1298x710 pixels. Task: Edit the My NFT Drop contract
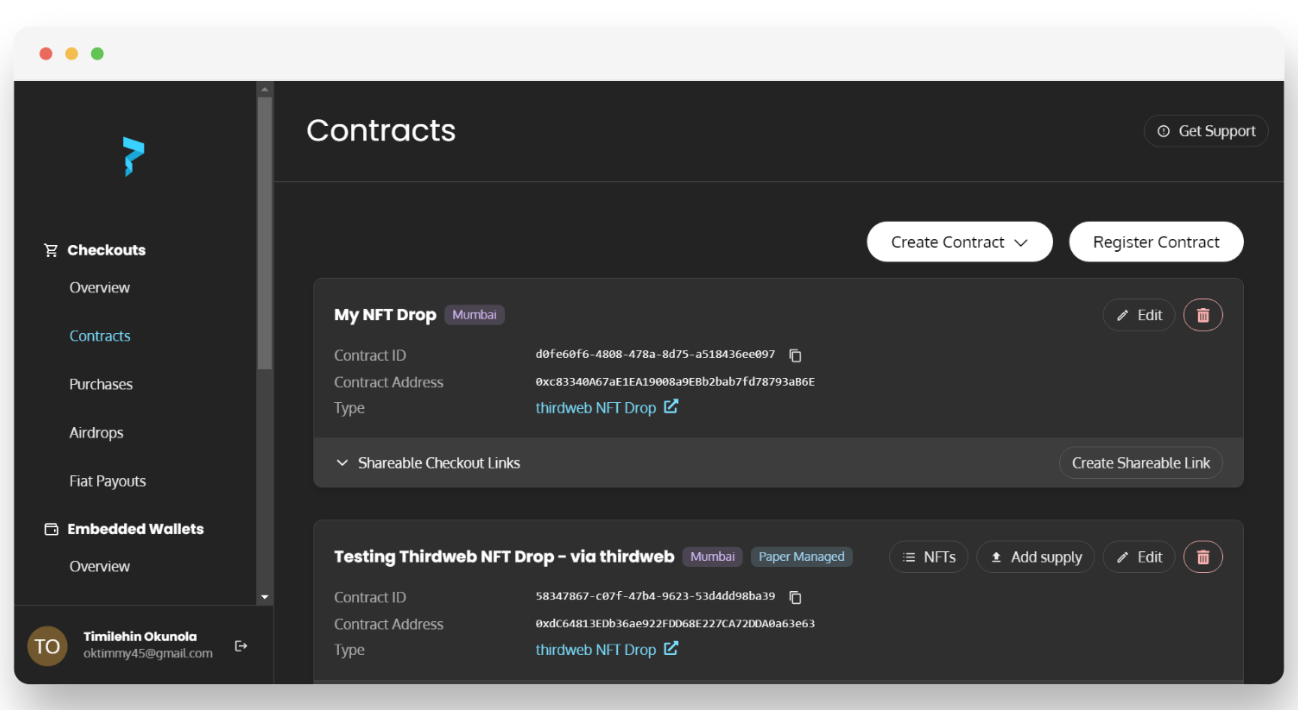(x=1138, y=315)
